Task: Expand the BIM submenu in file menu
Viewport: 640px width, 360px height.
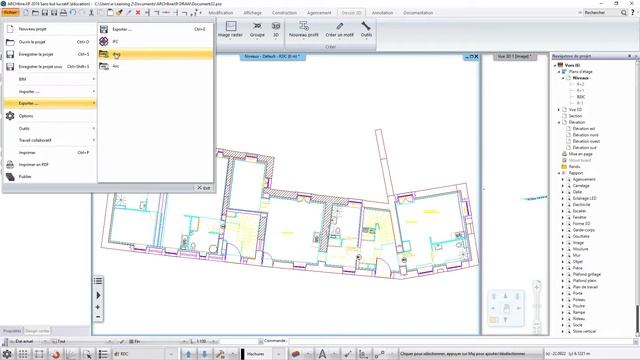Action: (x=51, y=79)
